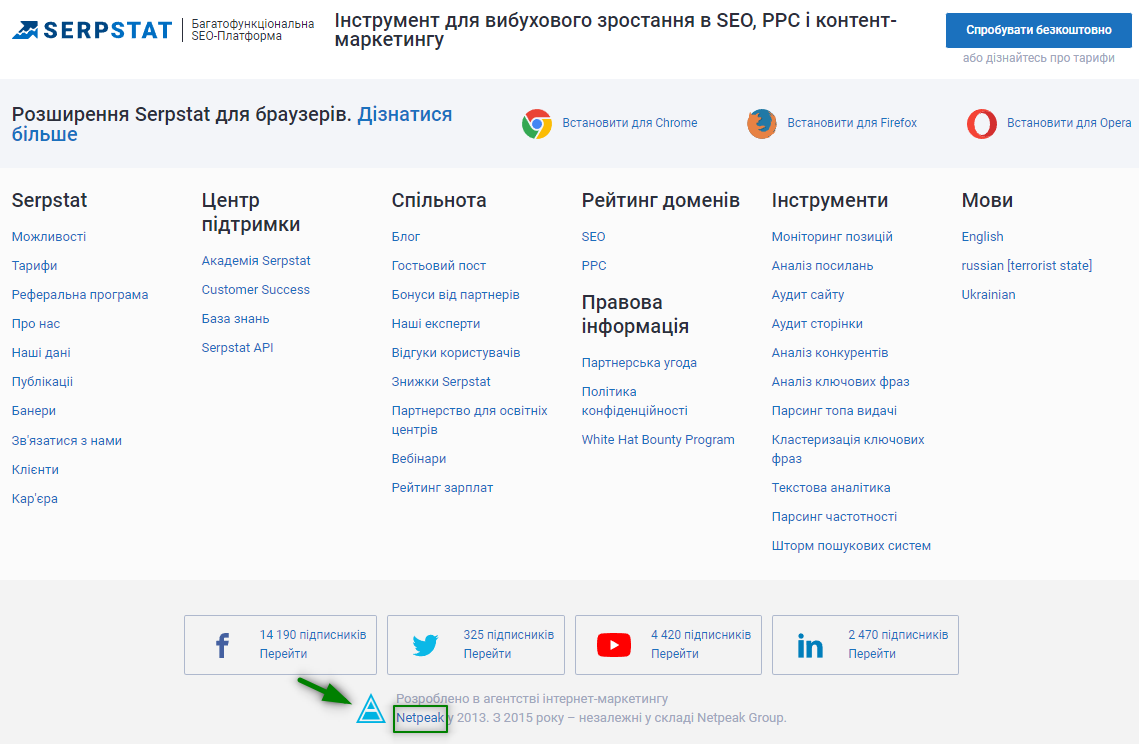Switch language to English

pyautogui.click(x=982, y=237)
